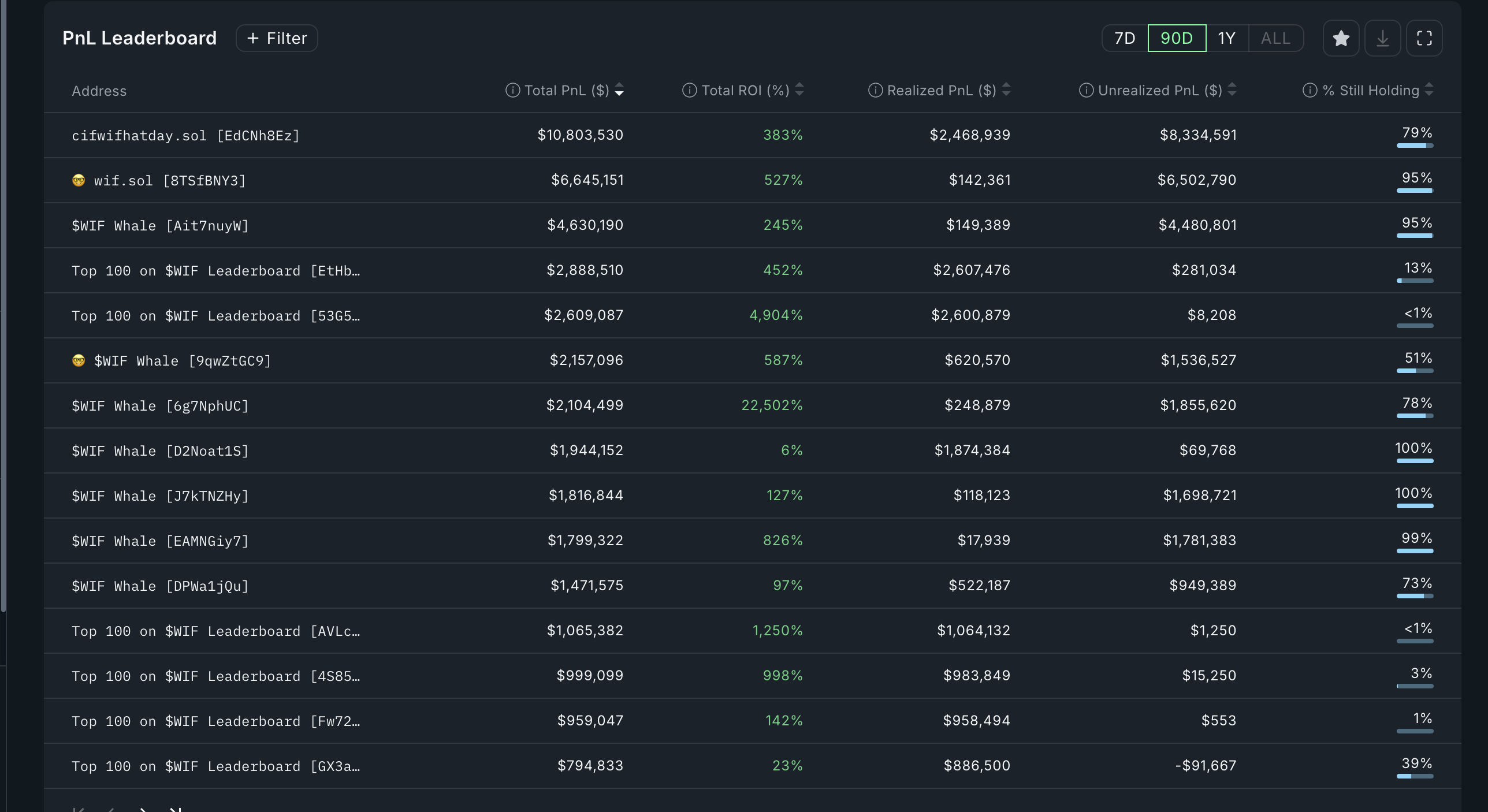
Task: Click info icon beside Total ROI
Action: click(689, 90)
